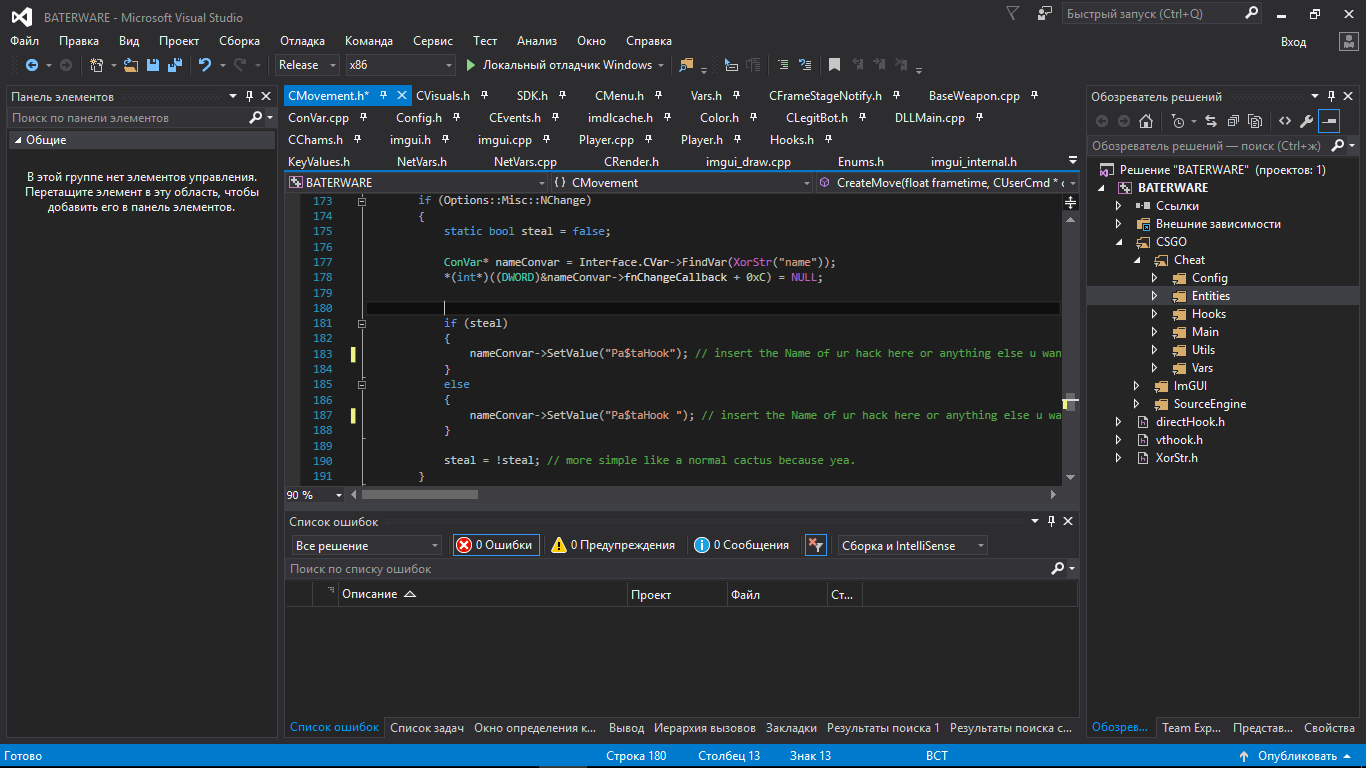Open the Release configuration dropdown
This screenshot has width=1366, height=768.
pos(308,65)
